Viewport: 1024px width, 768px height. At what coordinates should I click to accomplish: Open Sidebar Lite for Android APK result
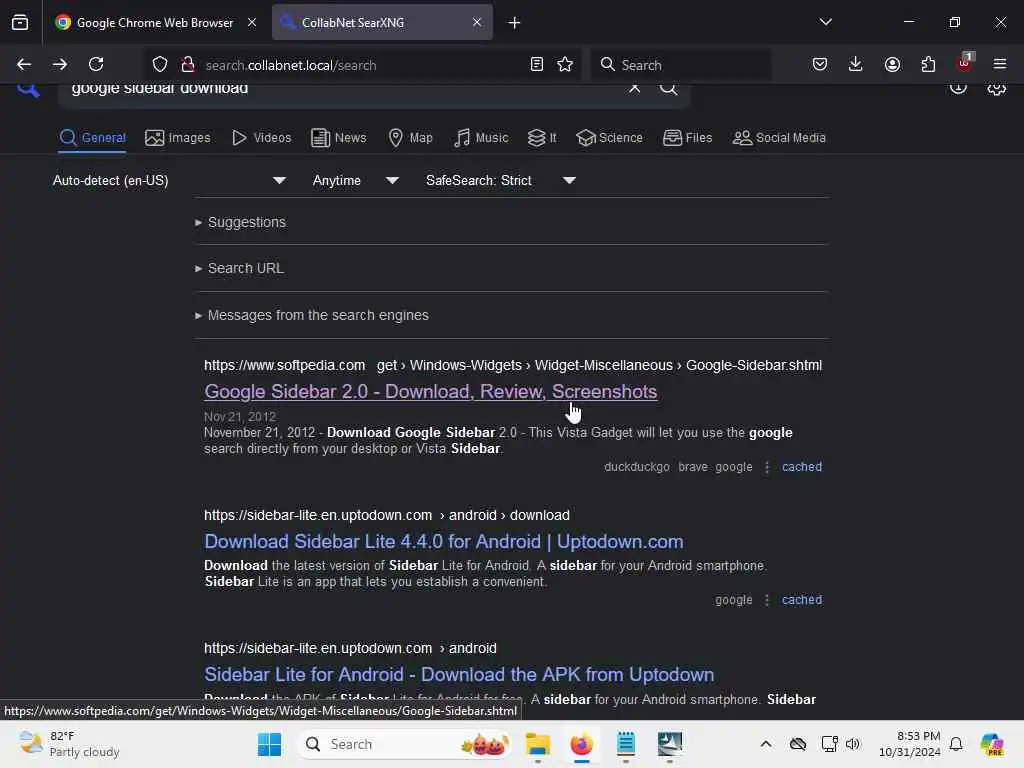[x=458, y=674]
